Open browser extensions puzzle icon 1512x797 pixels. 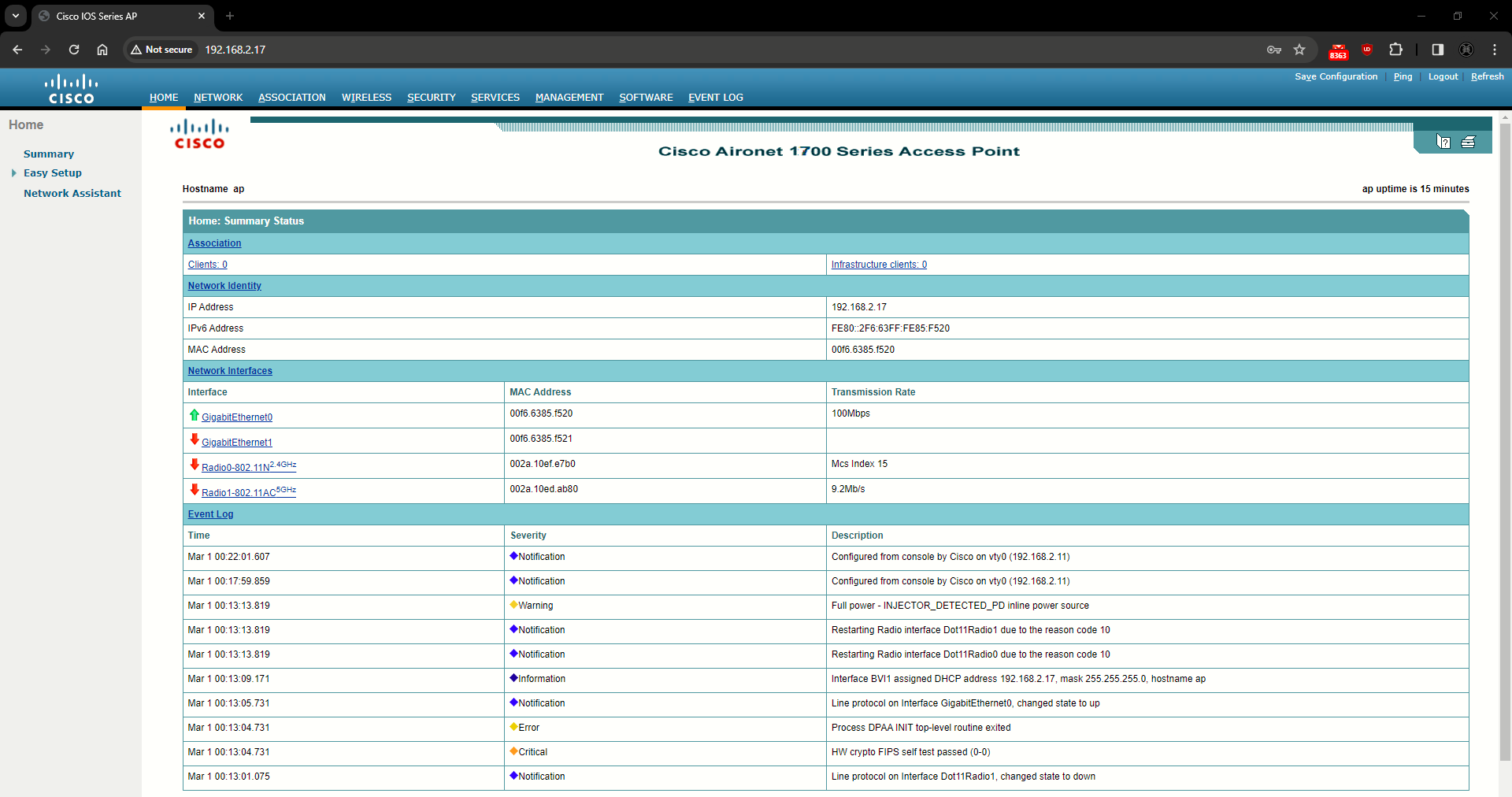[1395, 50]
